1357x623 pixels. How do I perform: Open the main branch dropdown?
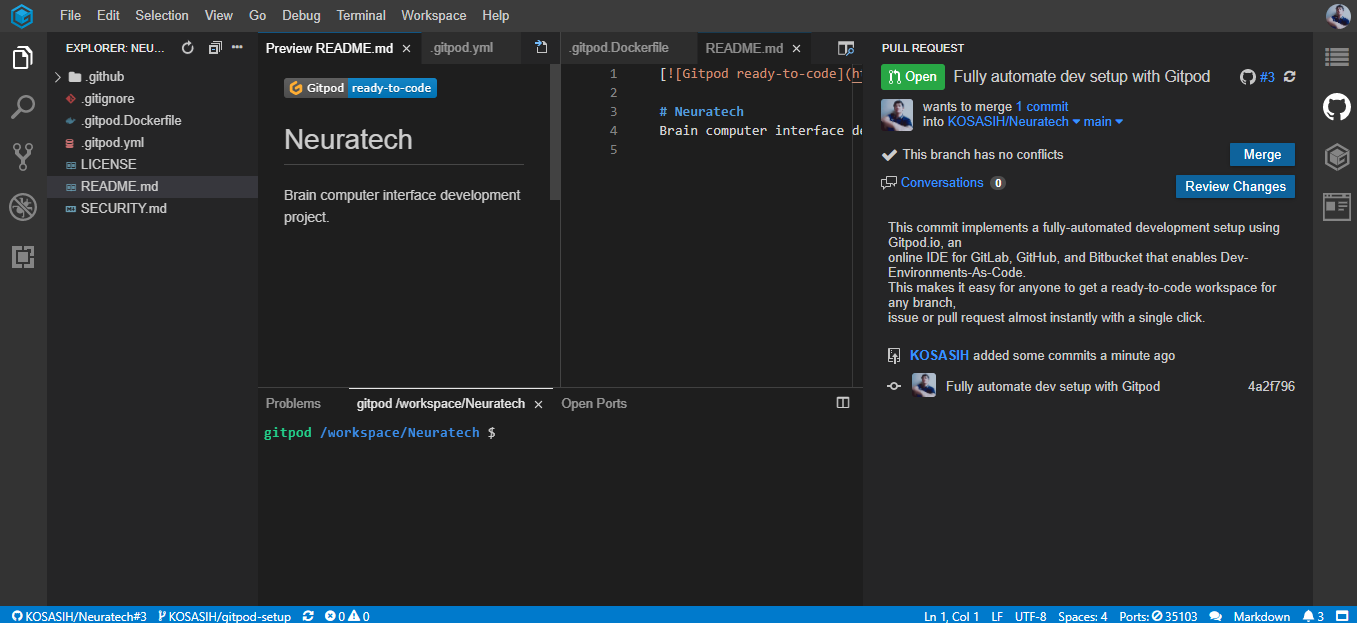[x=1104, y=122]
